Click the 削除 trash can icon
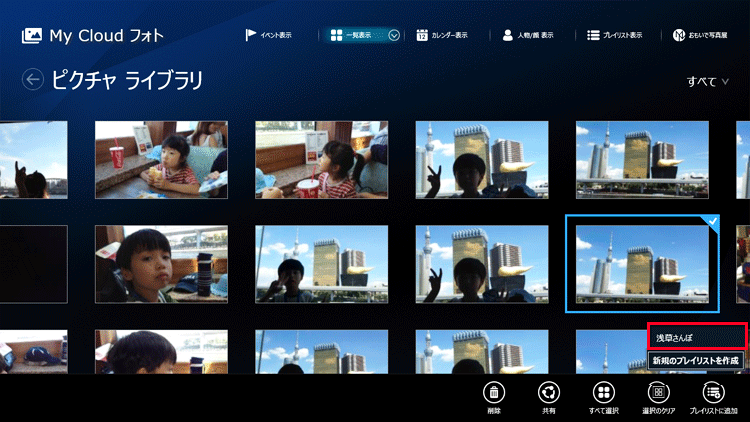This screenshot has width=750, height=422. 494,392
